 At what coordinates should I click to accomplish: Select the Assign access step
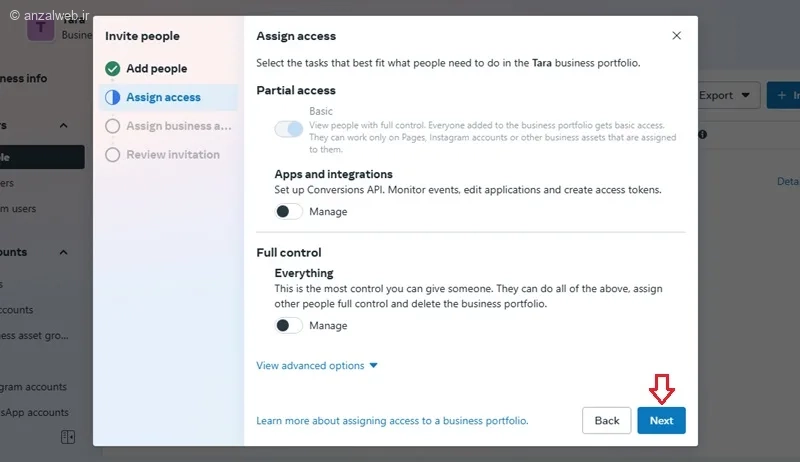click(163, 98)
